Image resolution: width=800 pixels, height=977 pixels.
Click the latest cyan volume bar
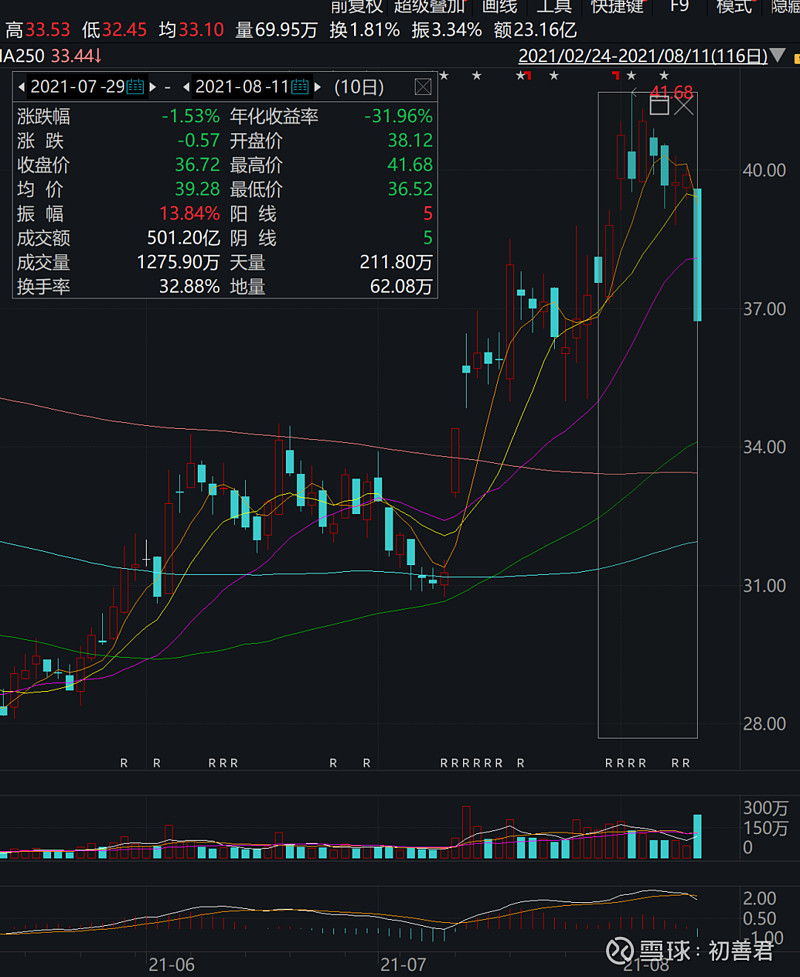coord(697,836)
